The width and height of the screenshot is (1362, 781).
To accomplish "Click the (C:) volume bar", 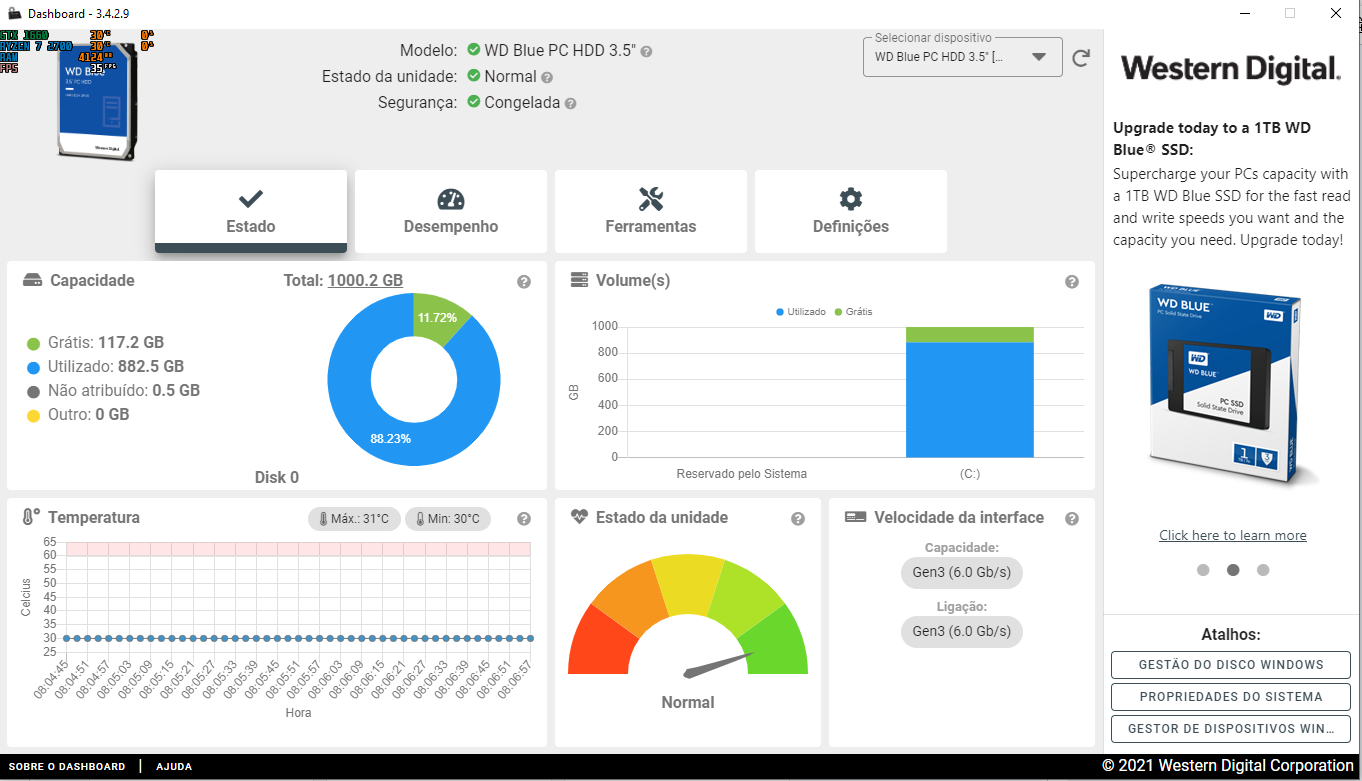I will pos(969,392).
